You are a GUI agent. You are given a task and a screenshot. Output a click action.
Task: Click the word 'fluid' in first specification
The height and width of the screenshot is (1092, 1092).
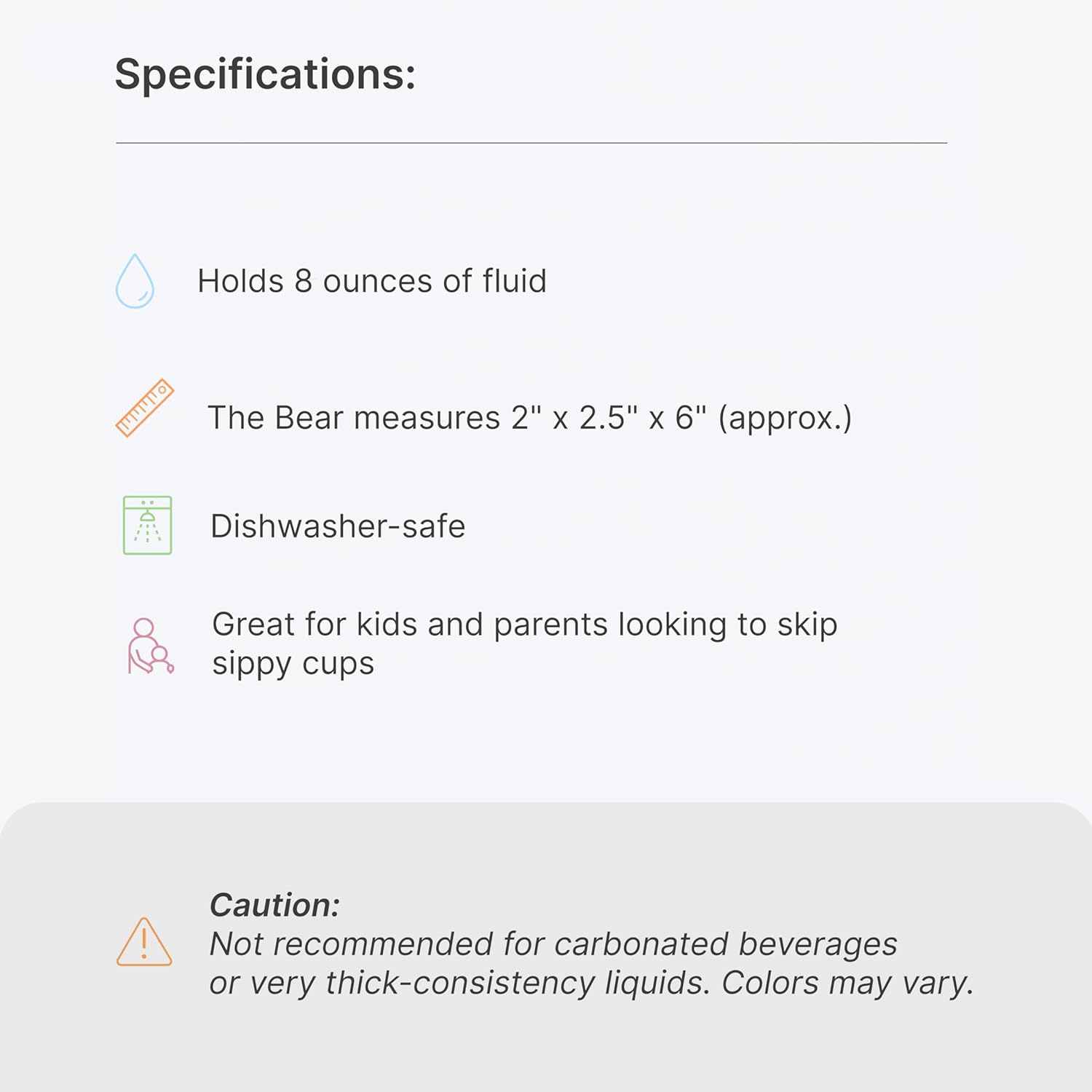coord(514,281)
